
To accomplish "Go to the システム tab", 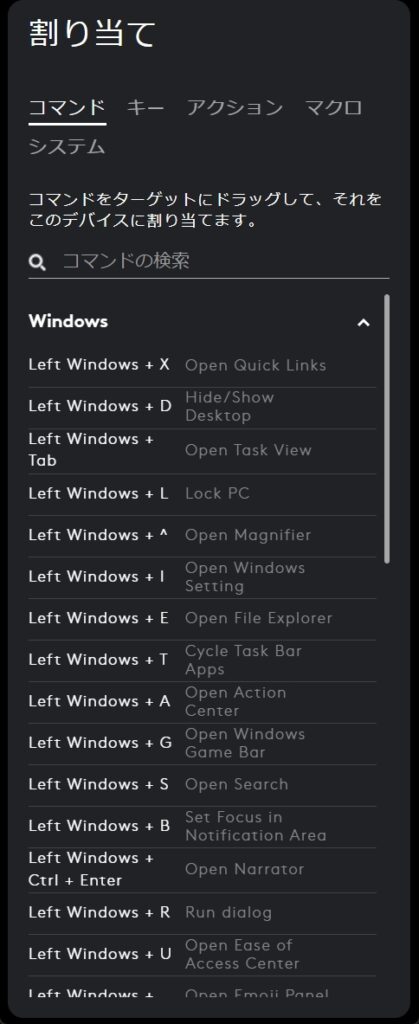I will coord(67,147).
